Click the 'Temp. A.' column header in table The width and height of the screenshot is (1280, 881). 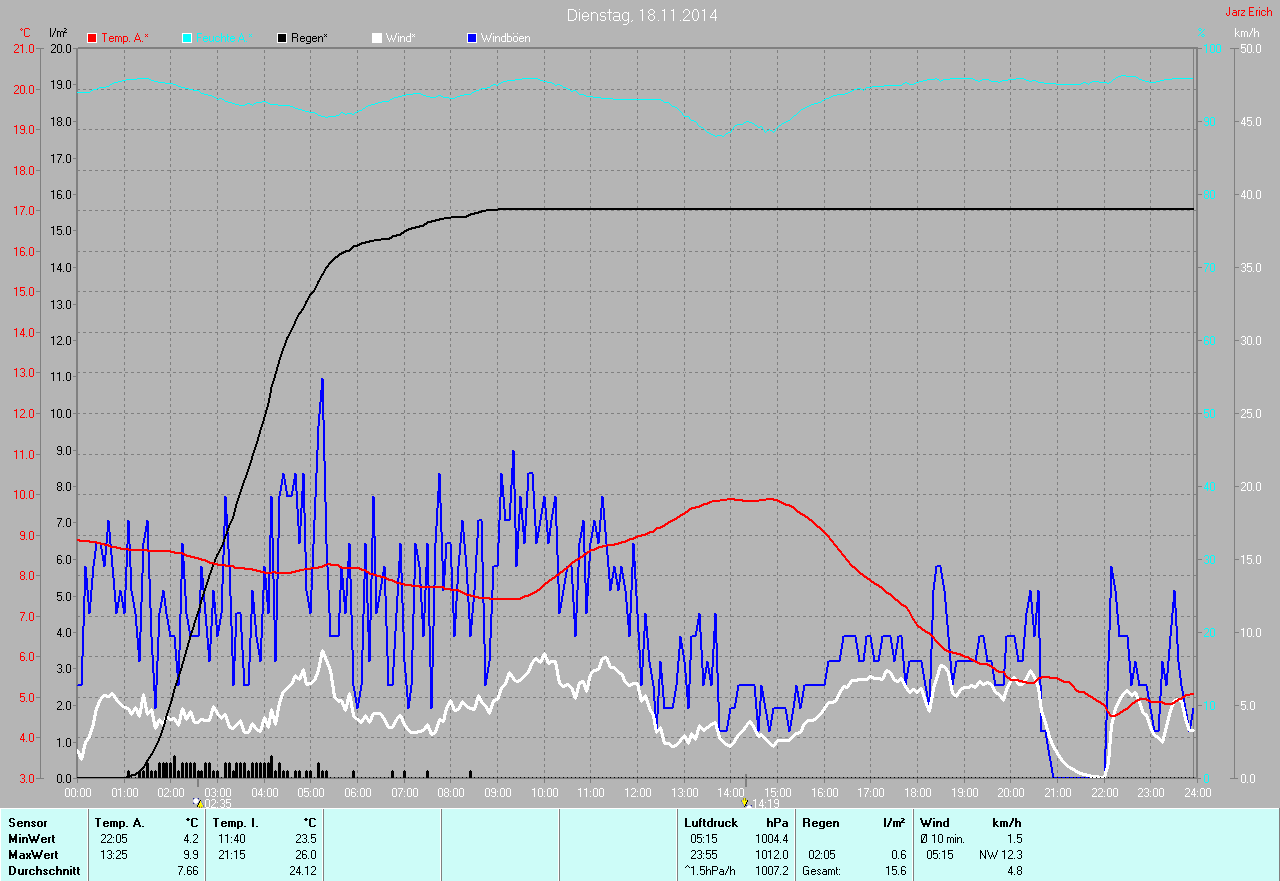coord(119,822)
